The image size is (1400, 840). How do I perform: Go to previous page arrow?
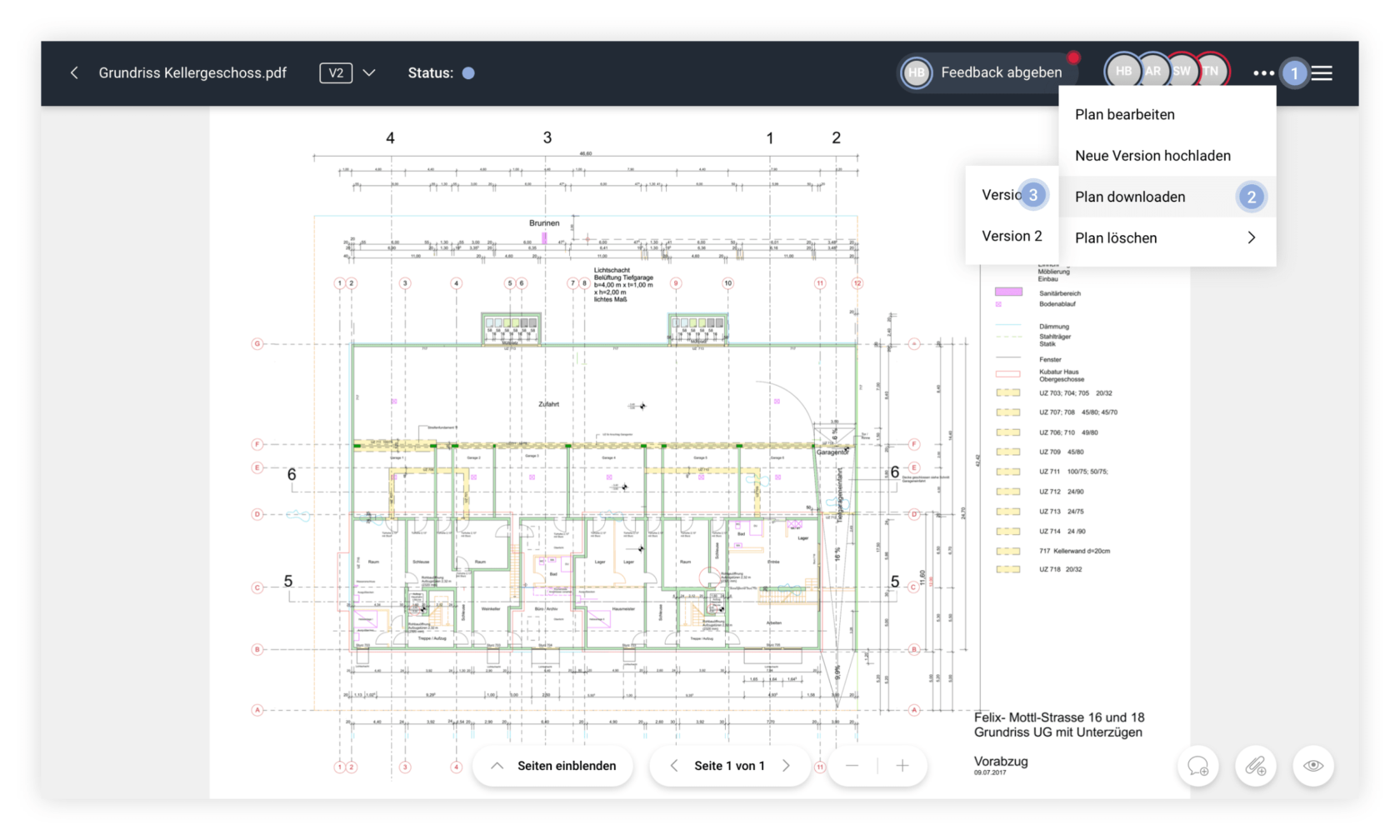[673, 766]
